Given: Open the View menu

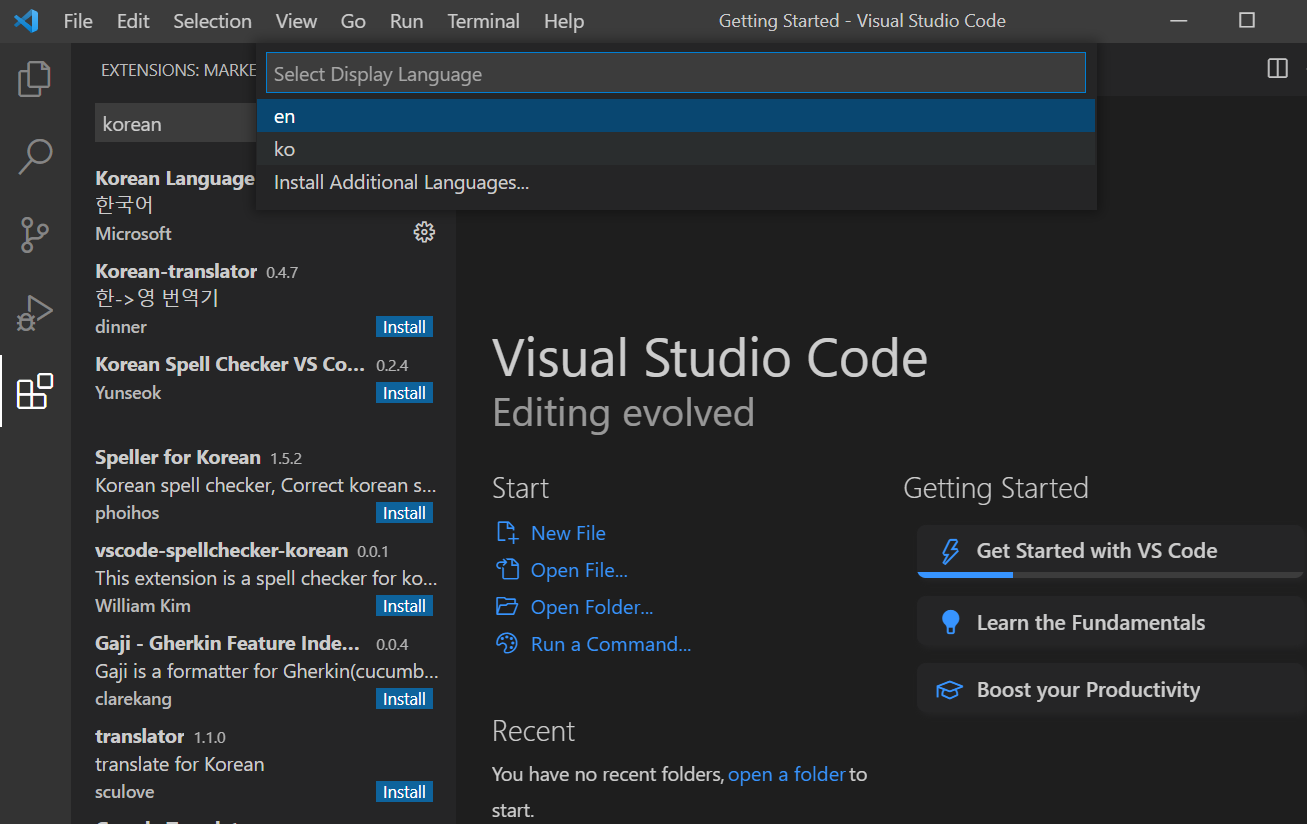Looking at the screenshot, I should pos(296,21).
